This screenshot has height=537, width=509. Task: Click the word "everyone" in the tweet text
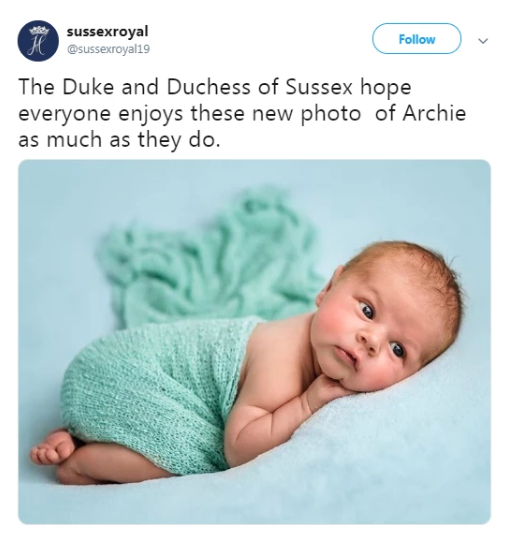[x=64, y=114]
